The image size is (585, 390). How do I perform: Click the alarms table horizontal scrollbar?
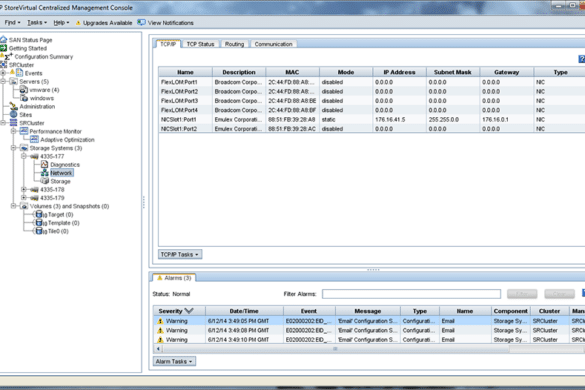(x=335, y=349)
